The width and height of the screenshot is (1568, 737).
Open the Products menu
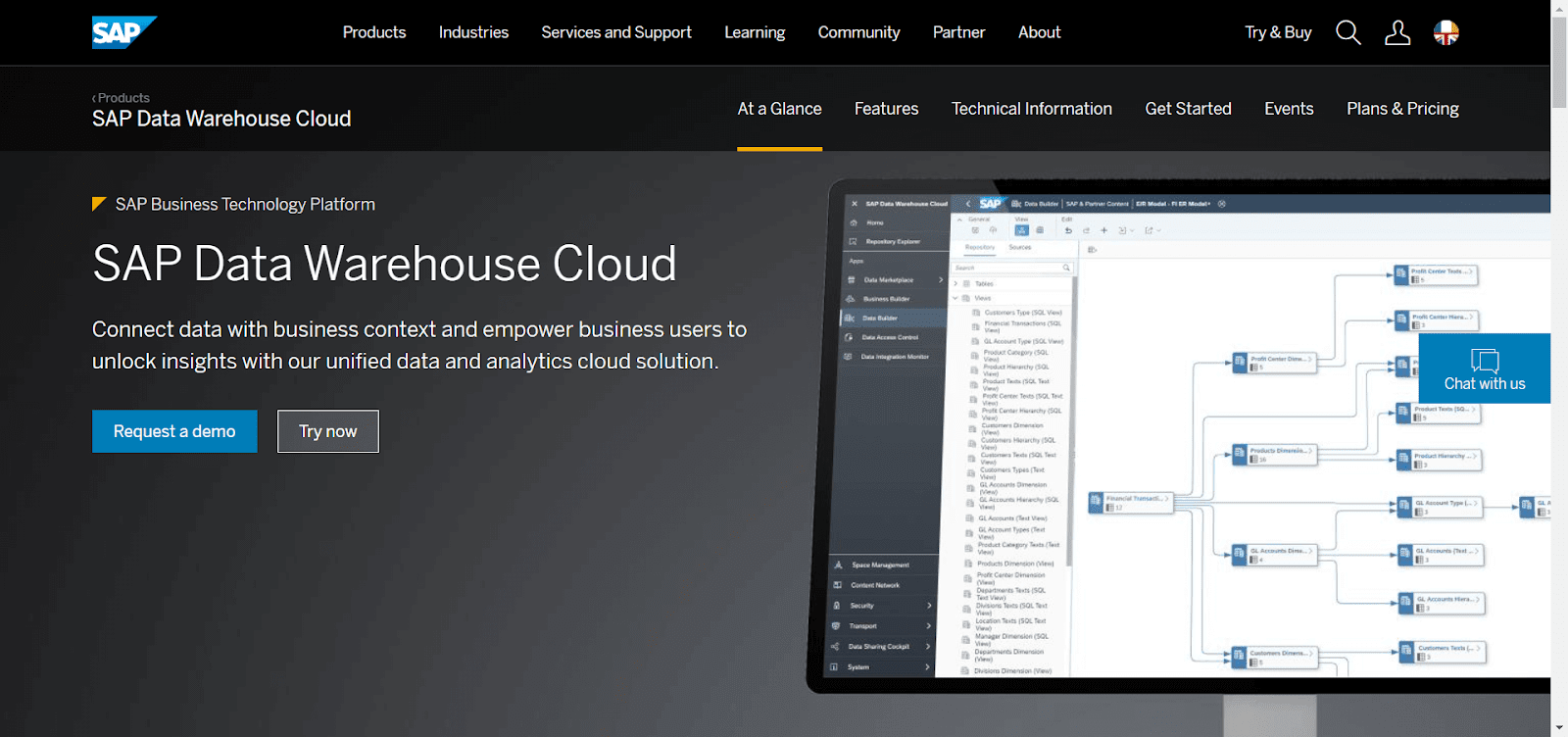pyautogui.click(x=374, y=32)
